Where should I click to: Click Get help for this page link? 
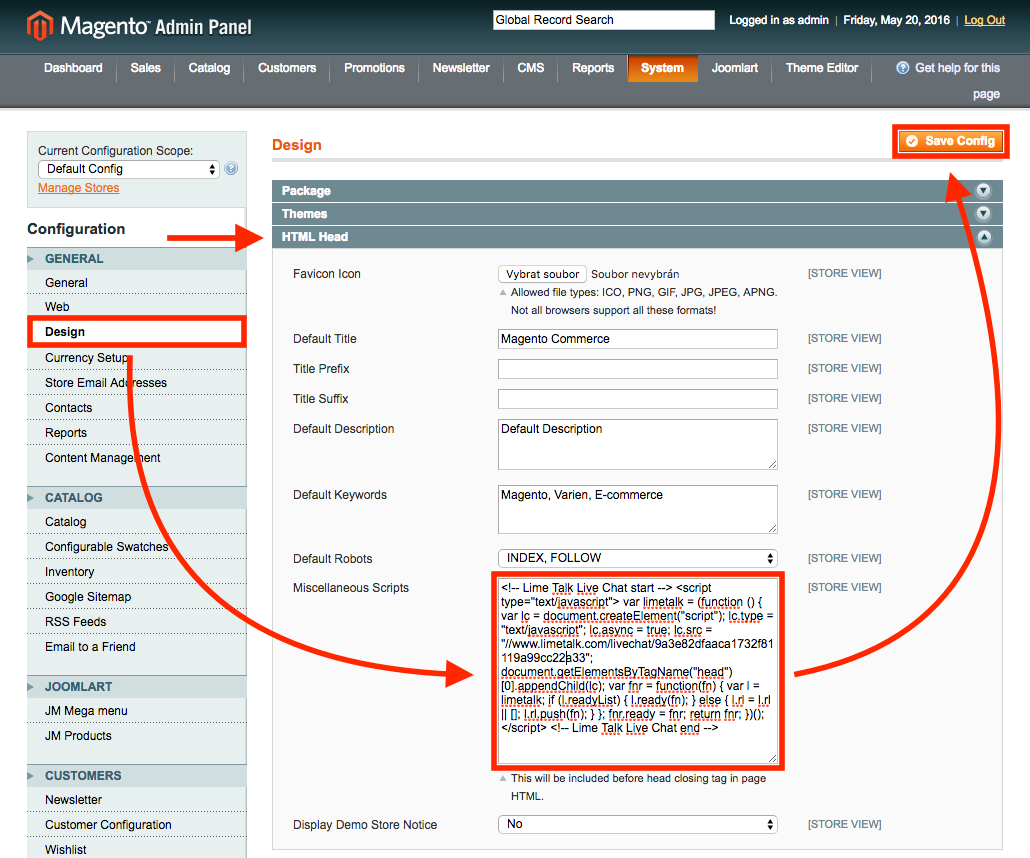957,81
